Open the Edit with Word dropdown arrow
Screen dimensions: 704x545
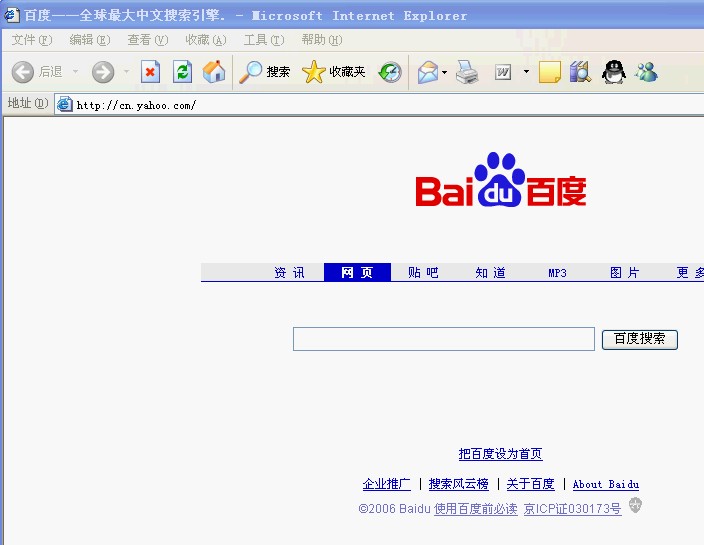526,72
